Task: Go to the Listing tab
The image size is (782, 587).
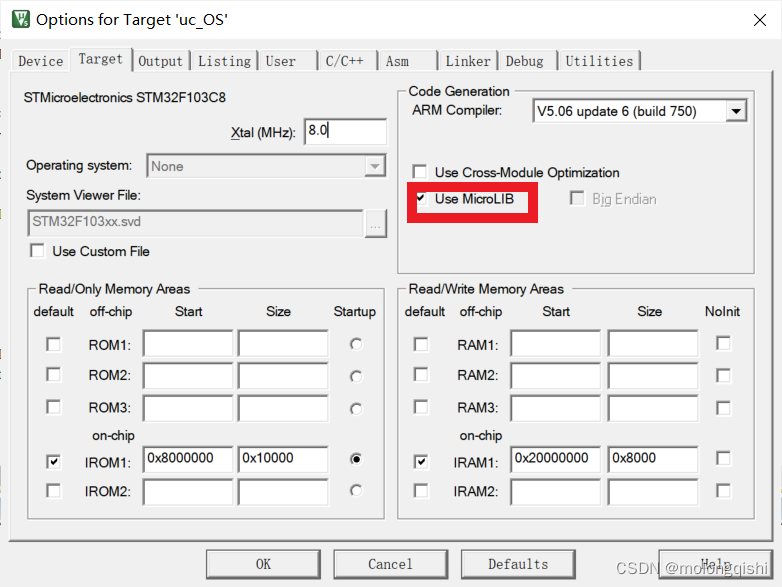Action: click(224, 61)
